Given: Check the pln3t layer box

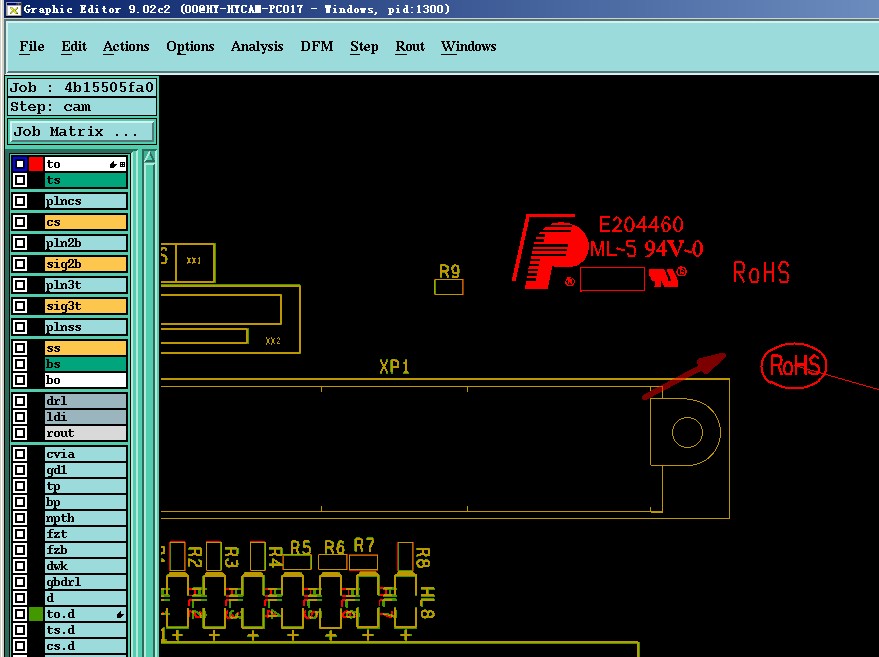Looking at the screenshot, I should 20,285.
